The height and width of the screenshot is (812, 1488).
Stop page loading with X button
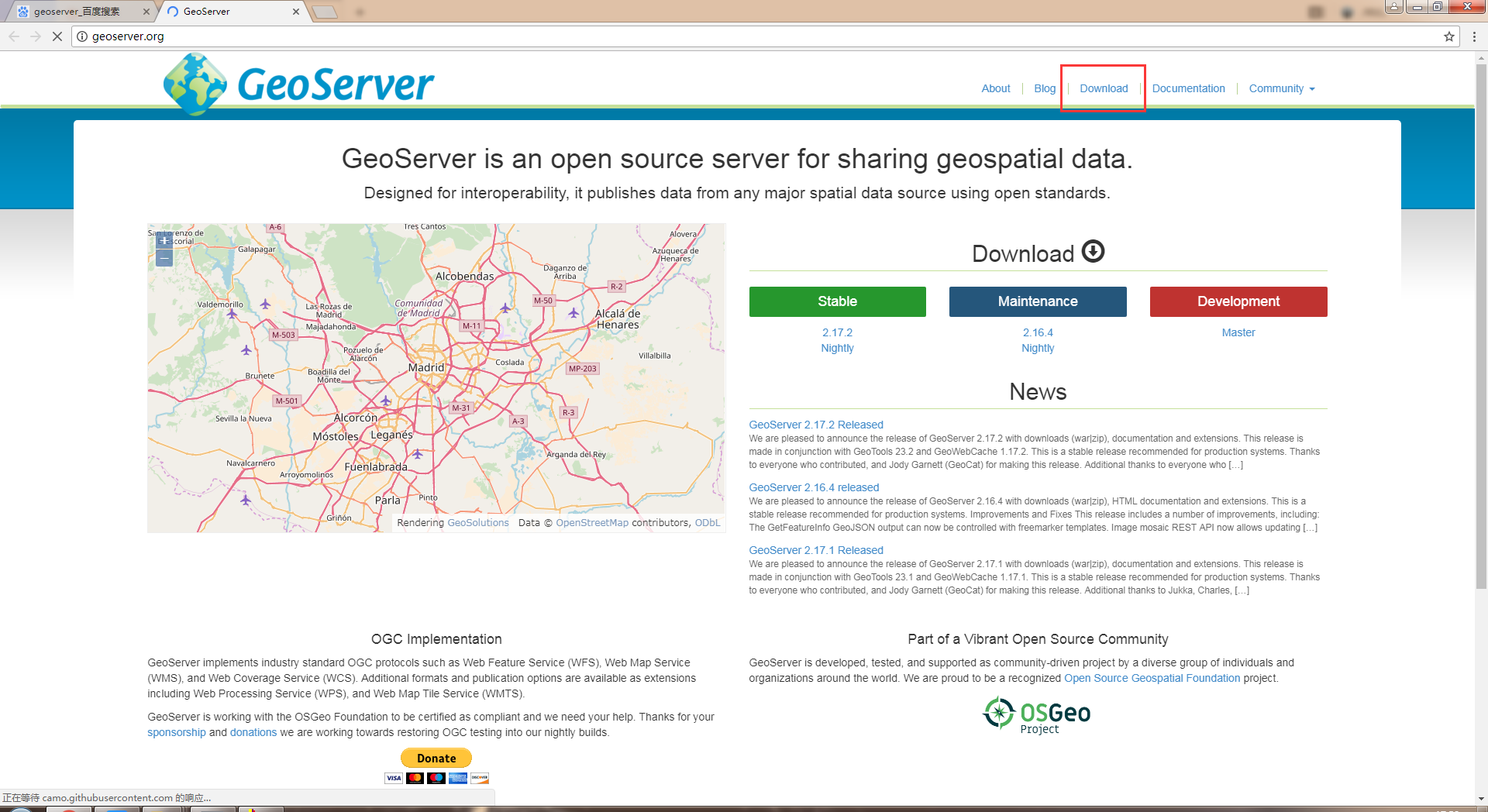tap(57, 36)
